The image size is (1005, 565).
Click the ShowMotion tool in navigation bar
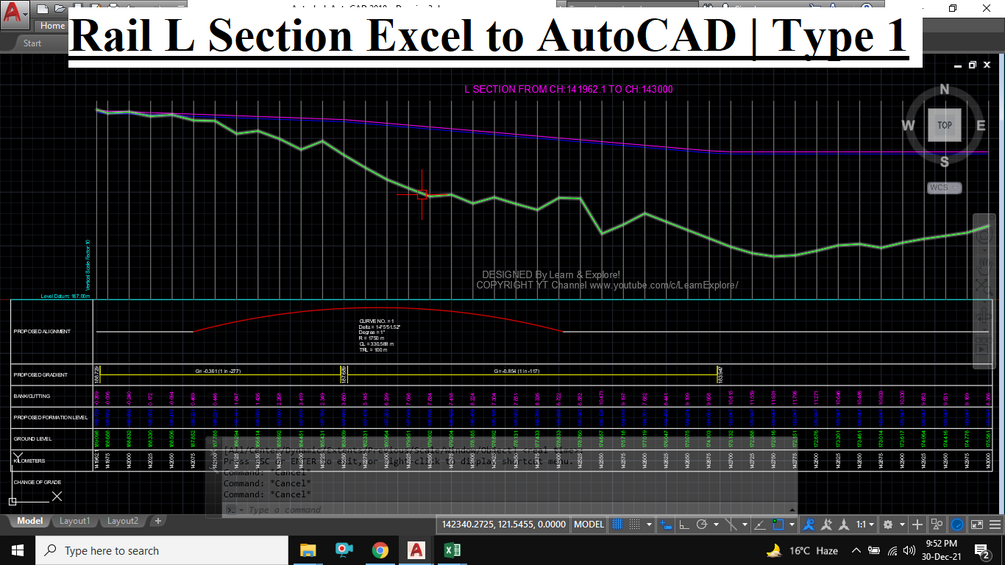[983, 347]
